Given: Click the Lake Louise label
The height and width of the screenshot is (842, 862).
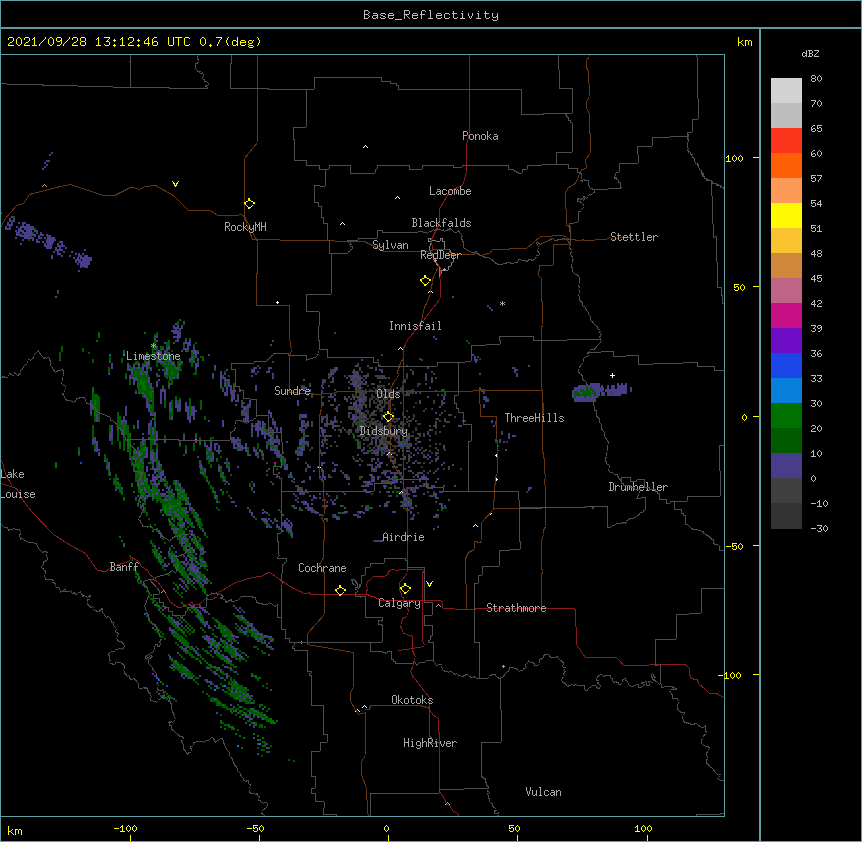Looking at the screenshot, I should (18, 484).
